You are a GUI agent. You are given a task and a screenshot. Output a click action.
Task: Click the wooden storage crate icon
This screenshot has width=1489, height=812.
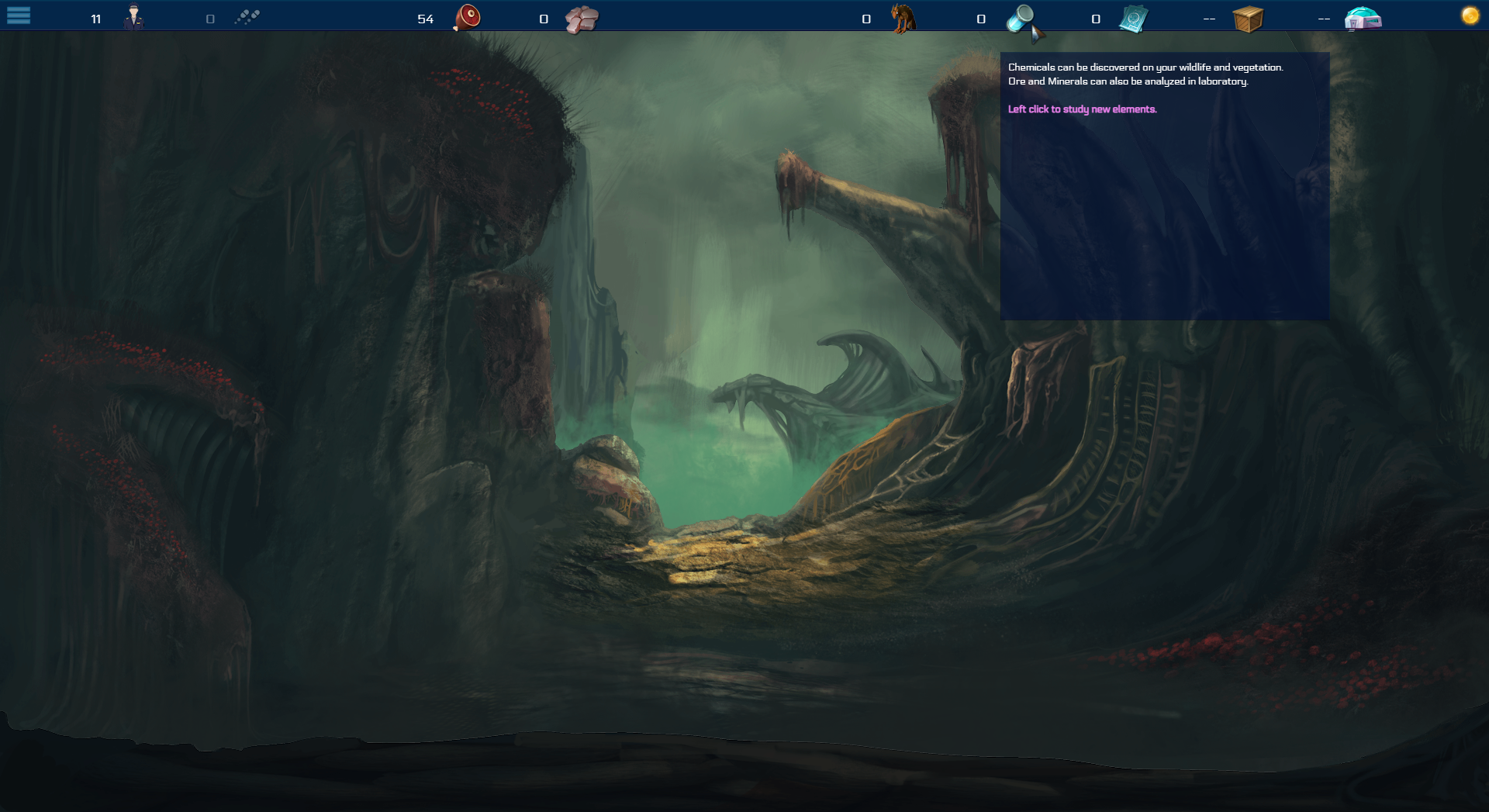1248,19
